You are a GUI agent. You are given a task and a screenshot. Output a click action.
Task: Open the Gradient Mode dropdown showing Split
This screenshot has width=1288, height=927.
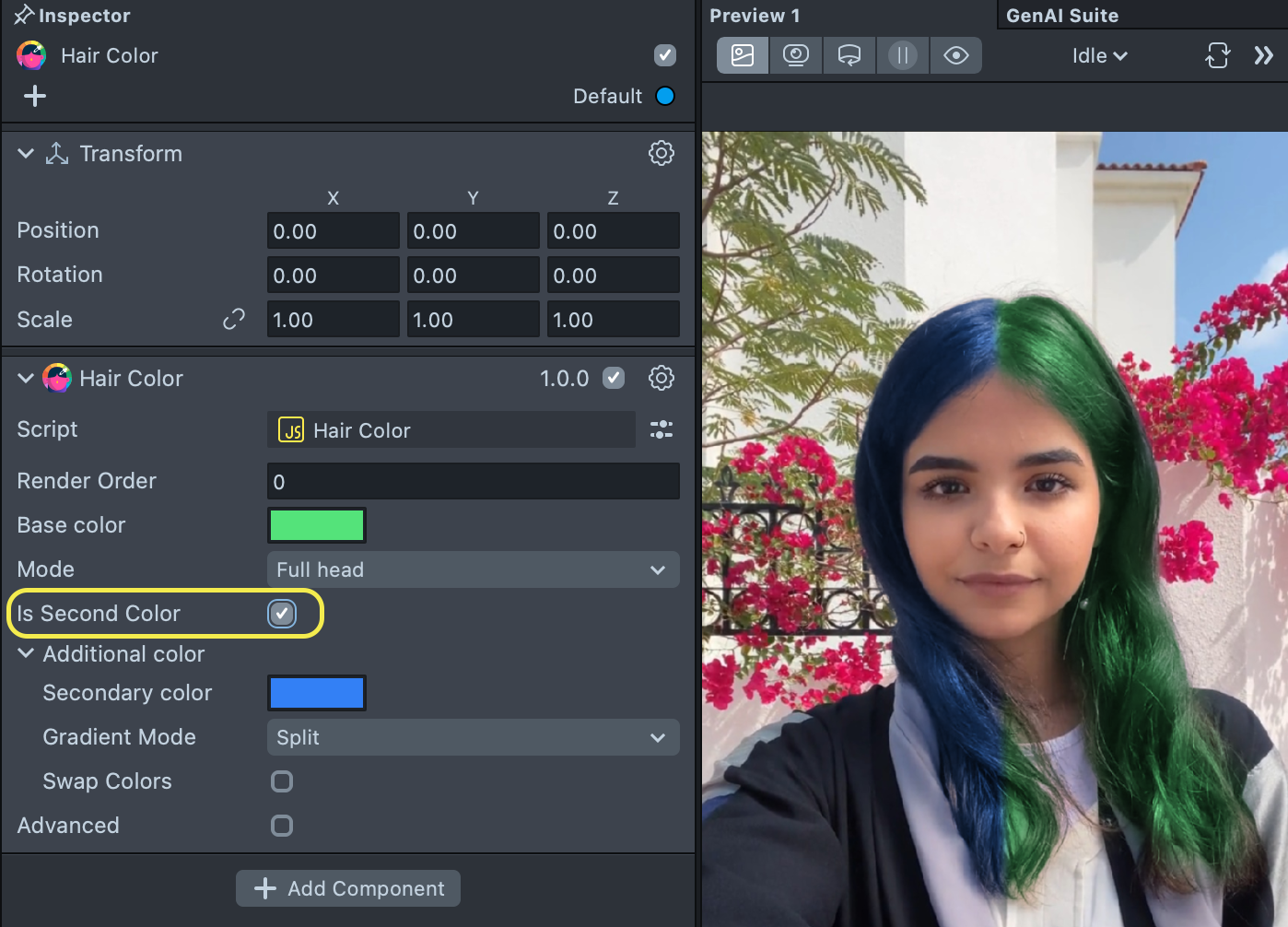473,737
